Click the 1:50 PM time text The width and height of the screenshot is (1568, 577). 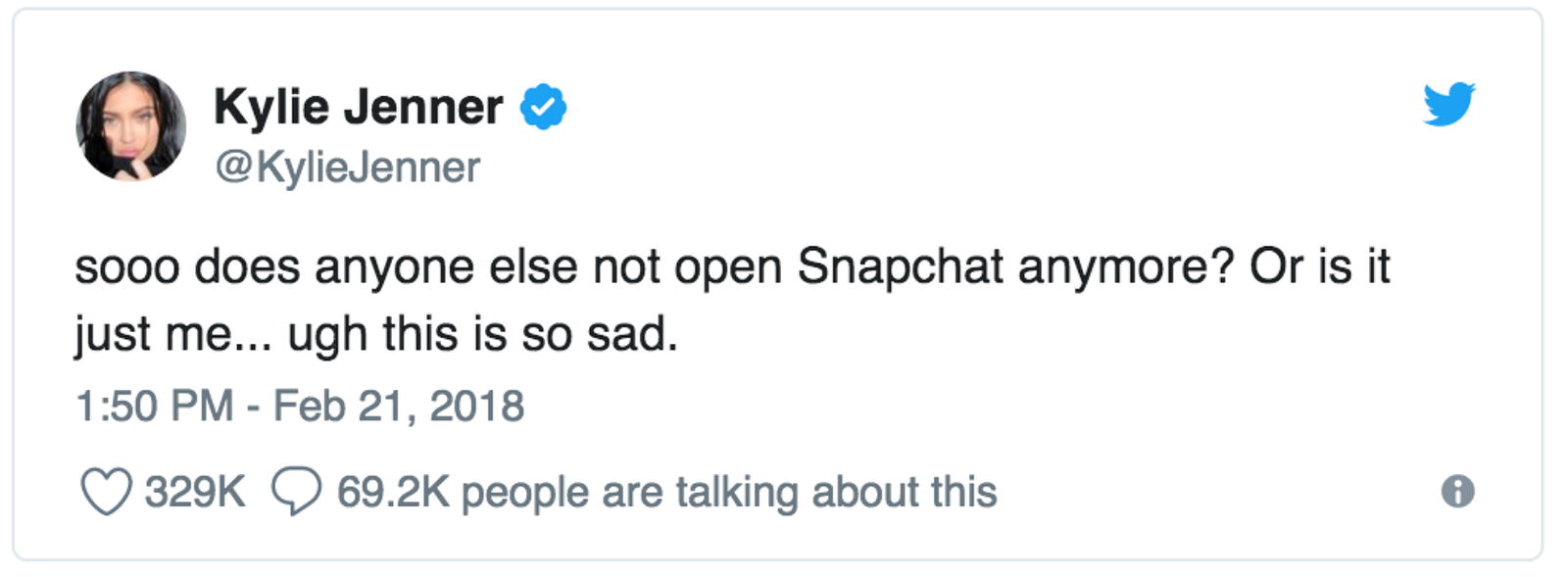[x=154, y=406]
